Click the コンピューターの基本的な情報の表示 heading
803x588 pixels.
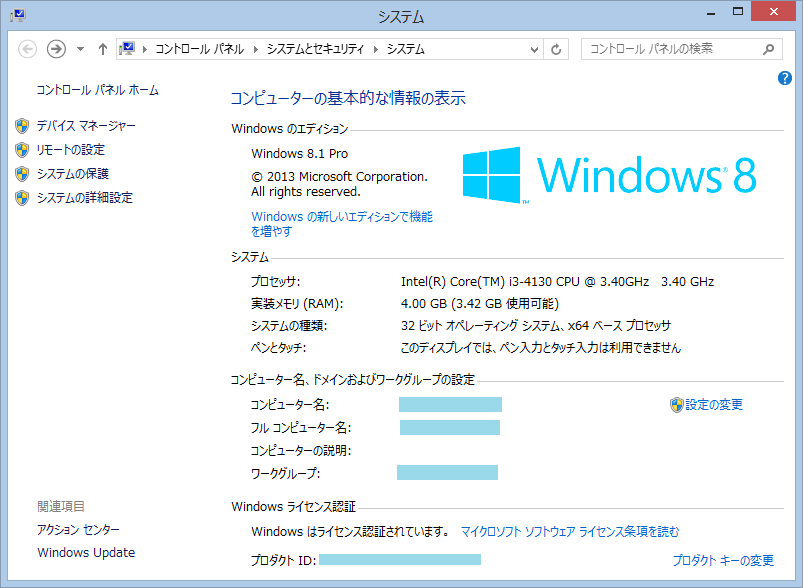click(348, 98)
